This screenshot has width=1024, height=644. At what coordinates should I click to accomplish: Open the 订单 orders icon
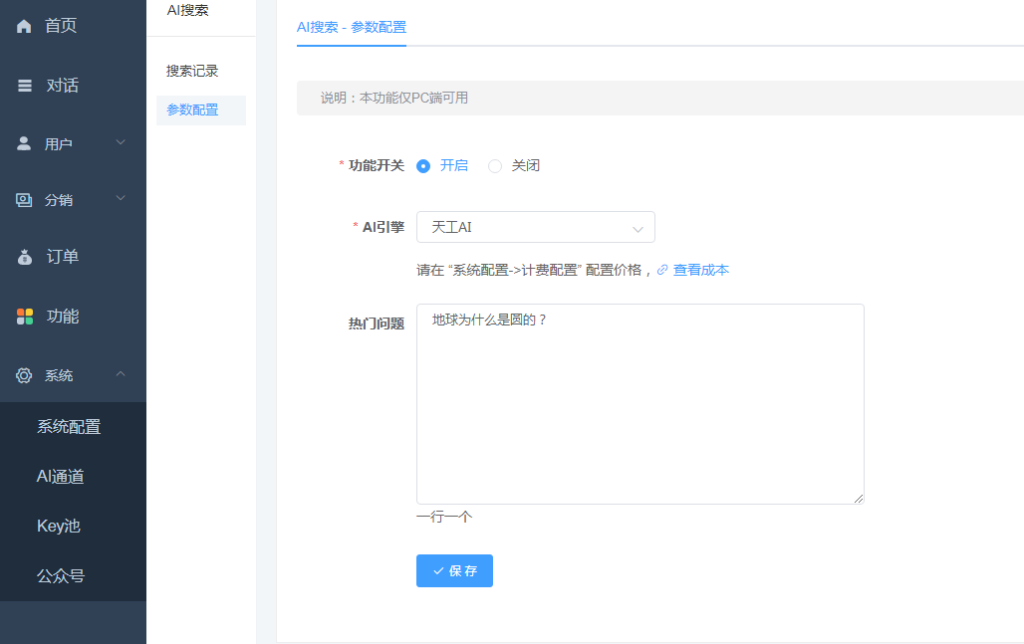click(23, 256)
